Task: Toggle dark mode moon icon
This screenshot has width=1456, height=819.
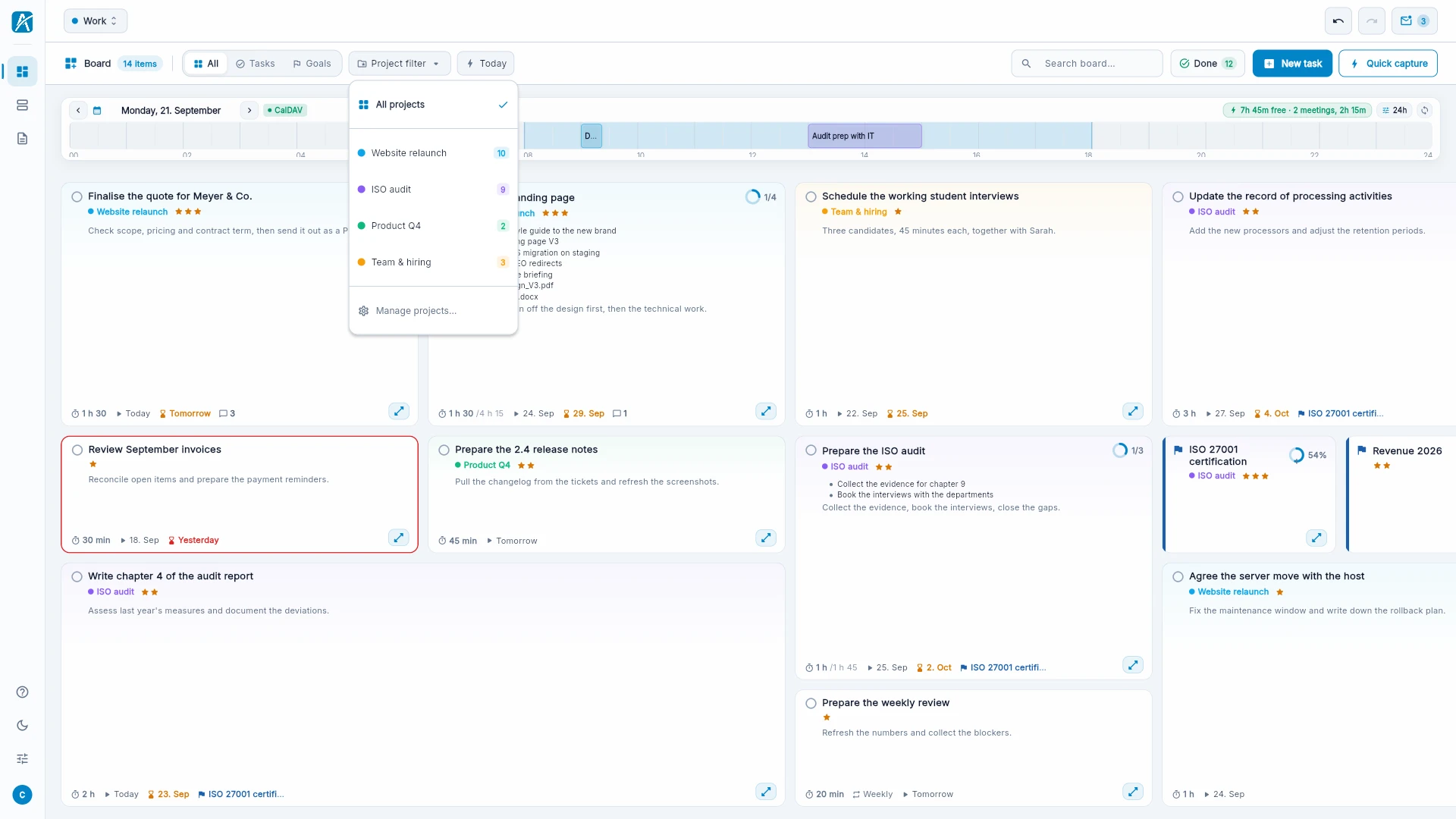Action: click(22, 725)
